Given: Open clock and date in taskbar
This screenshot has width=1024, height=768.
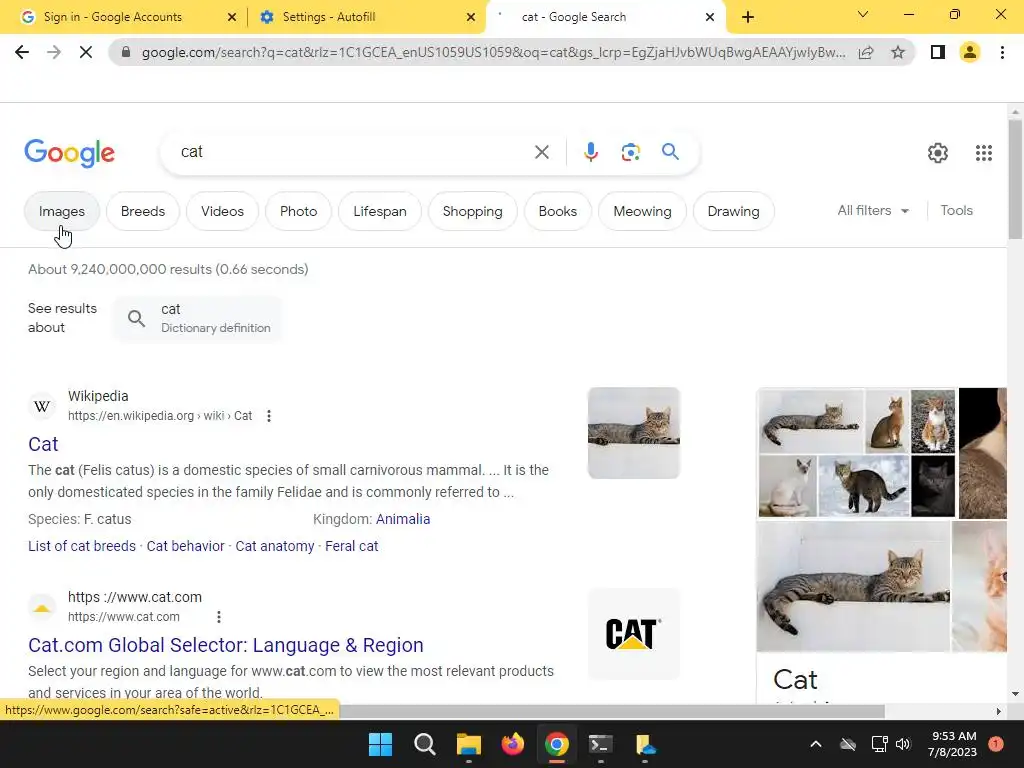Looking at the screenshot, I should click(953, 744).
